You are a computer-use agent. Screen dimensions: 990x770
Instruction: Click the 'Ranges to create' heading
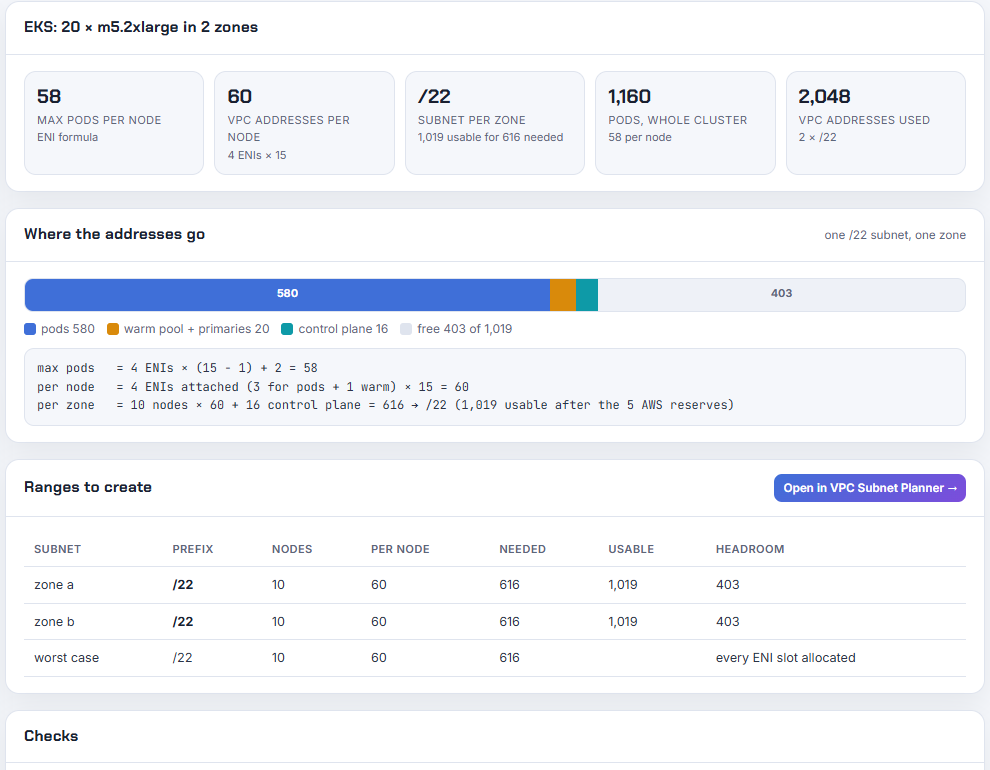coord(88,487)
